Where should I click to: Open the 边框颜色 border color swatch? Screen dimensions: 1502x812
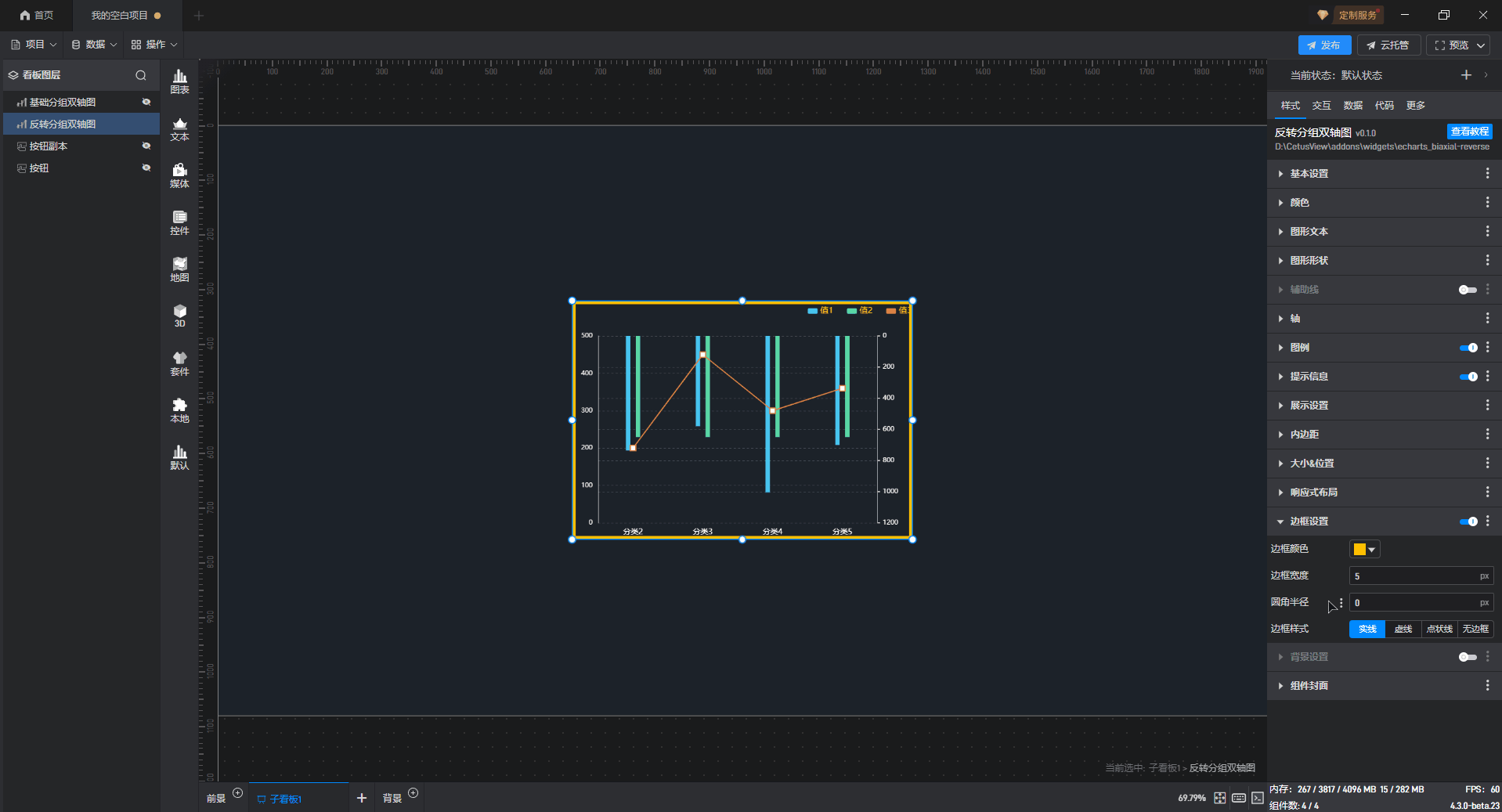pos(1364,550)
